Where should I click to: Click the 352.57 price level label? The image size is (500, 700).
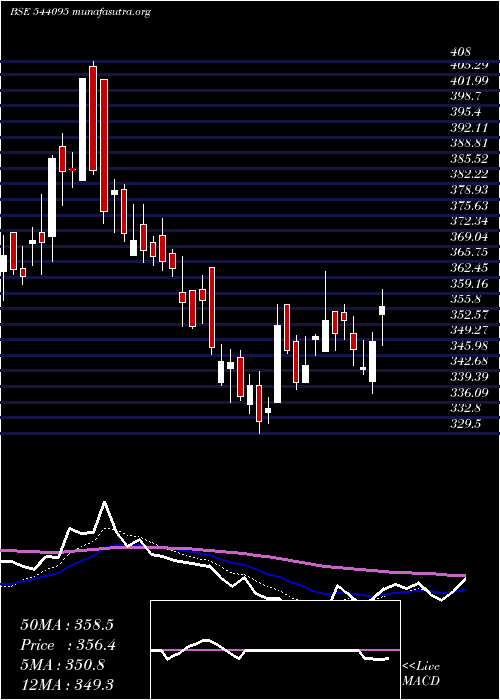point(468,315)
